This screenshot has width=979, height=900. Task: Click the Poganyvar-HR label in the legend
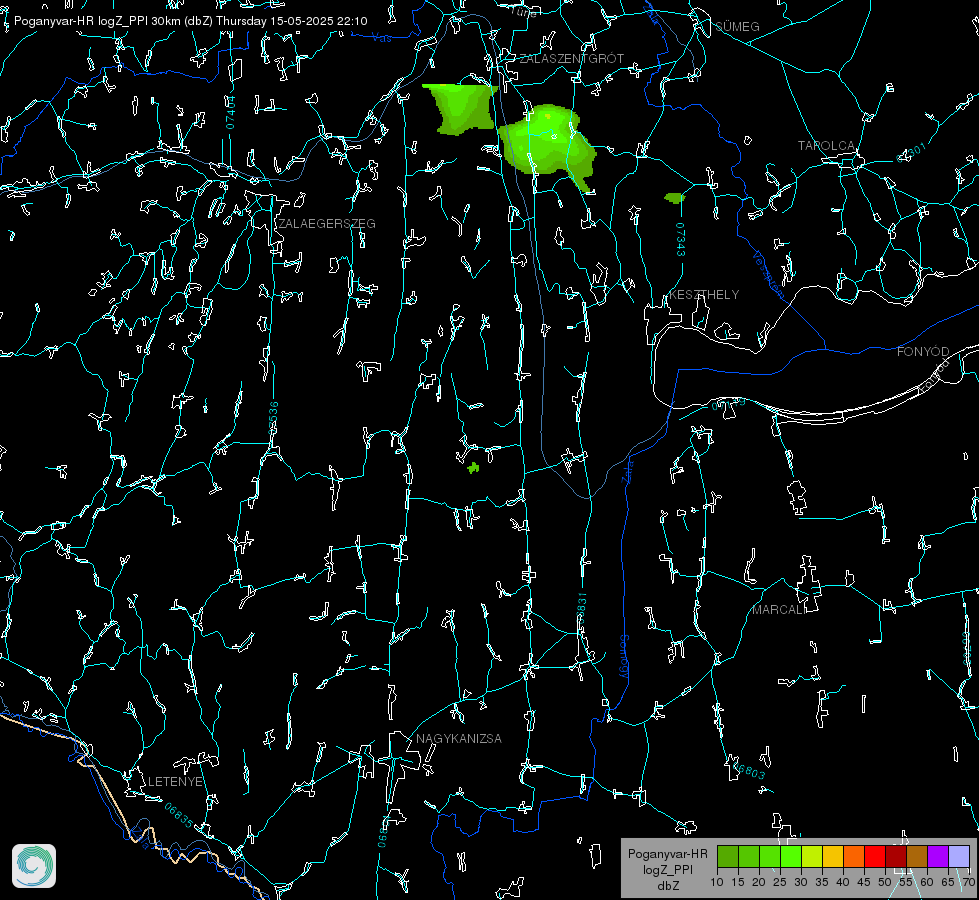pos(667,854)
